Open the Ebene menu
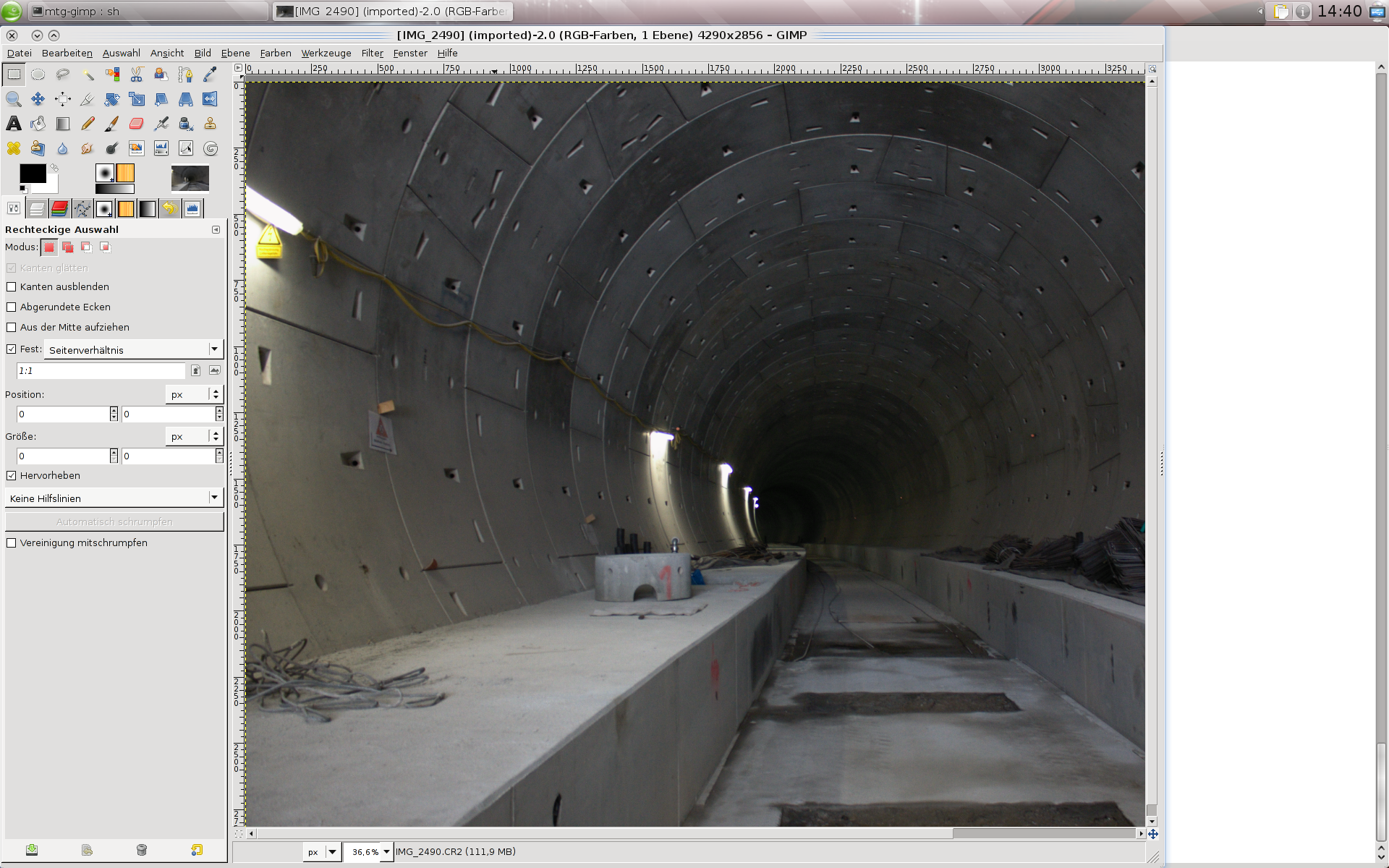Image resolution: width=1389 pixels, height=868 pixels. point(235,53)
